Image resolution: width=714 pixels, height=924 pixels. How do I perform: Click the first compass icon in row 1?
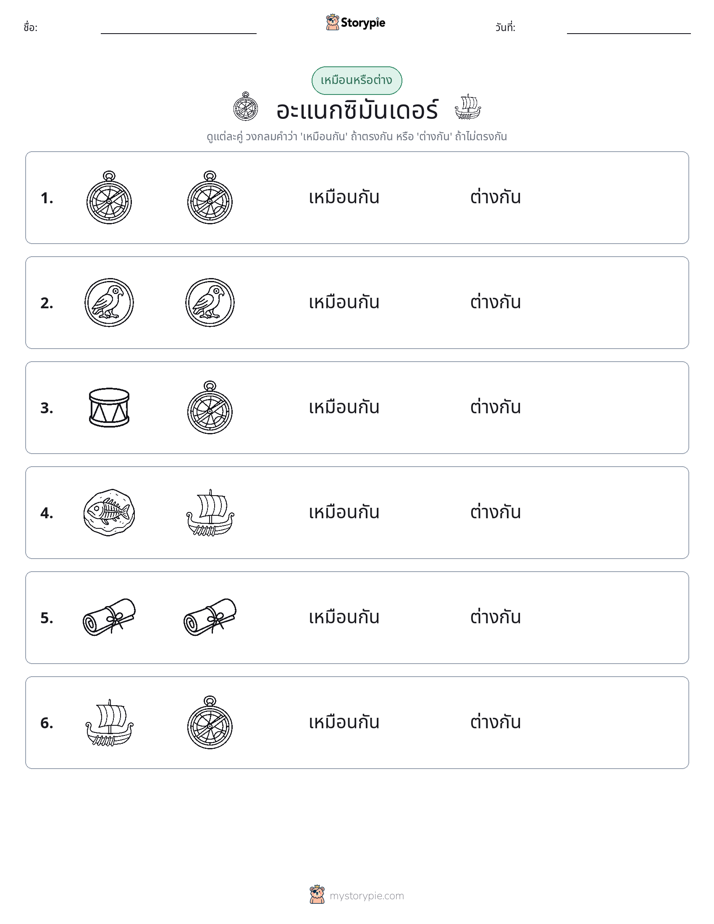[x=109, y=197]
